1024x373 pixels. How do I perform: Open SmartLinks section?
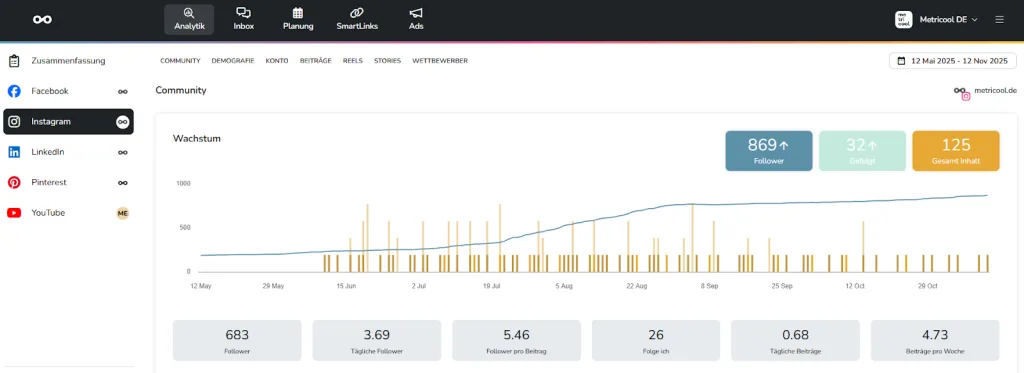point(357,20)
